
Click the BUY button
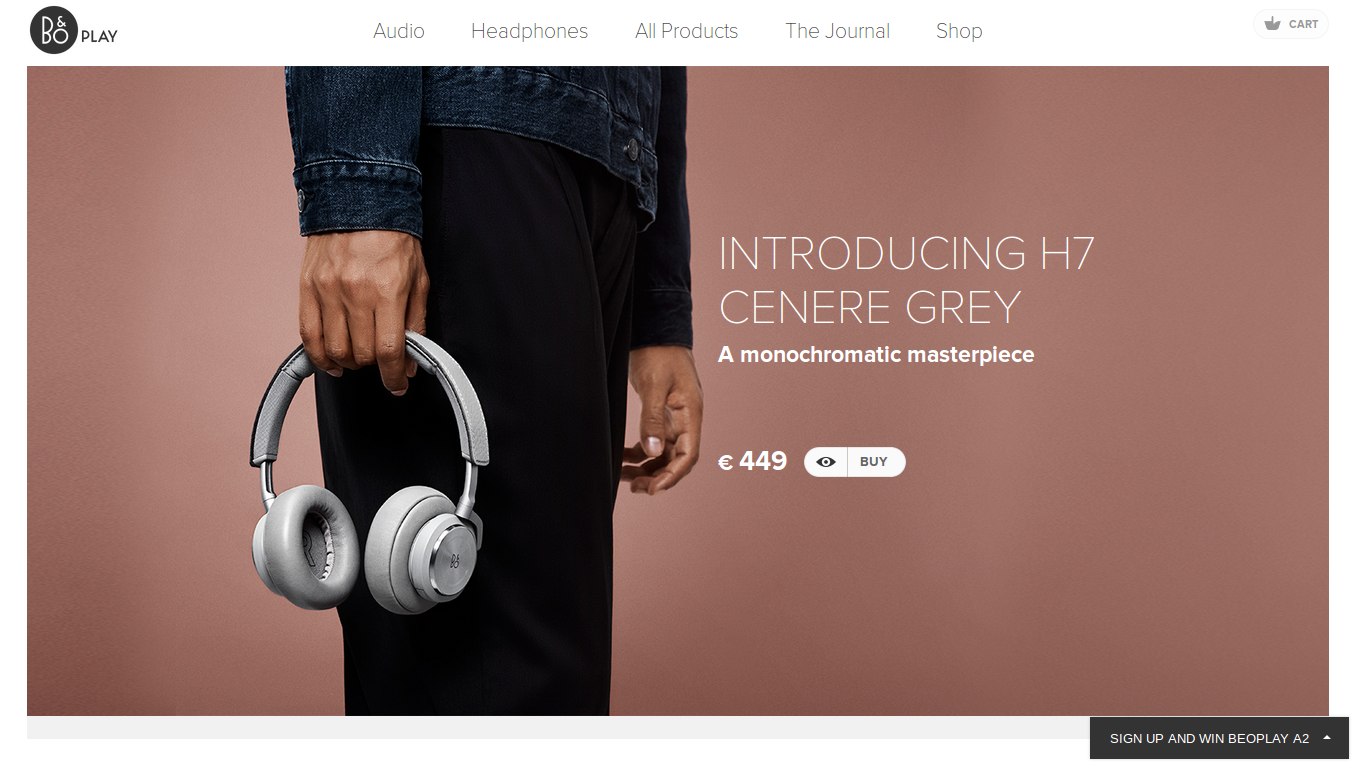(x=875, y=462)
